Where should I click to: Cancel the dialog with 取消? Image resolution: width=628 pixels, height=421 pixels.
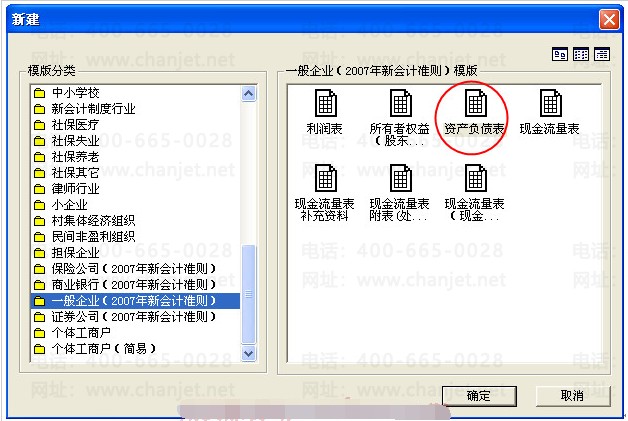572,396
